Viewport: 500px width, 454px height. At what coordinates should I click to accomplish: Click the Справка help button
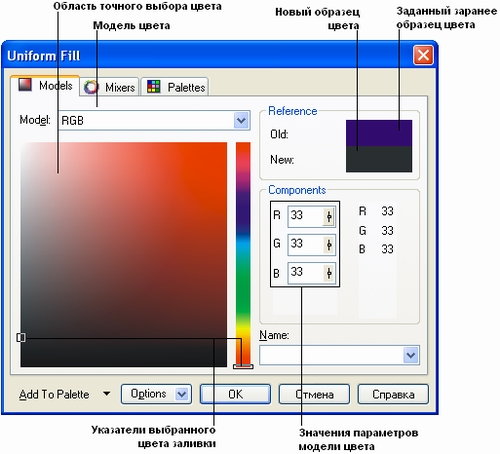pyautogui.click(x=393, y=394)
